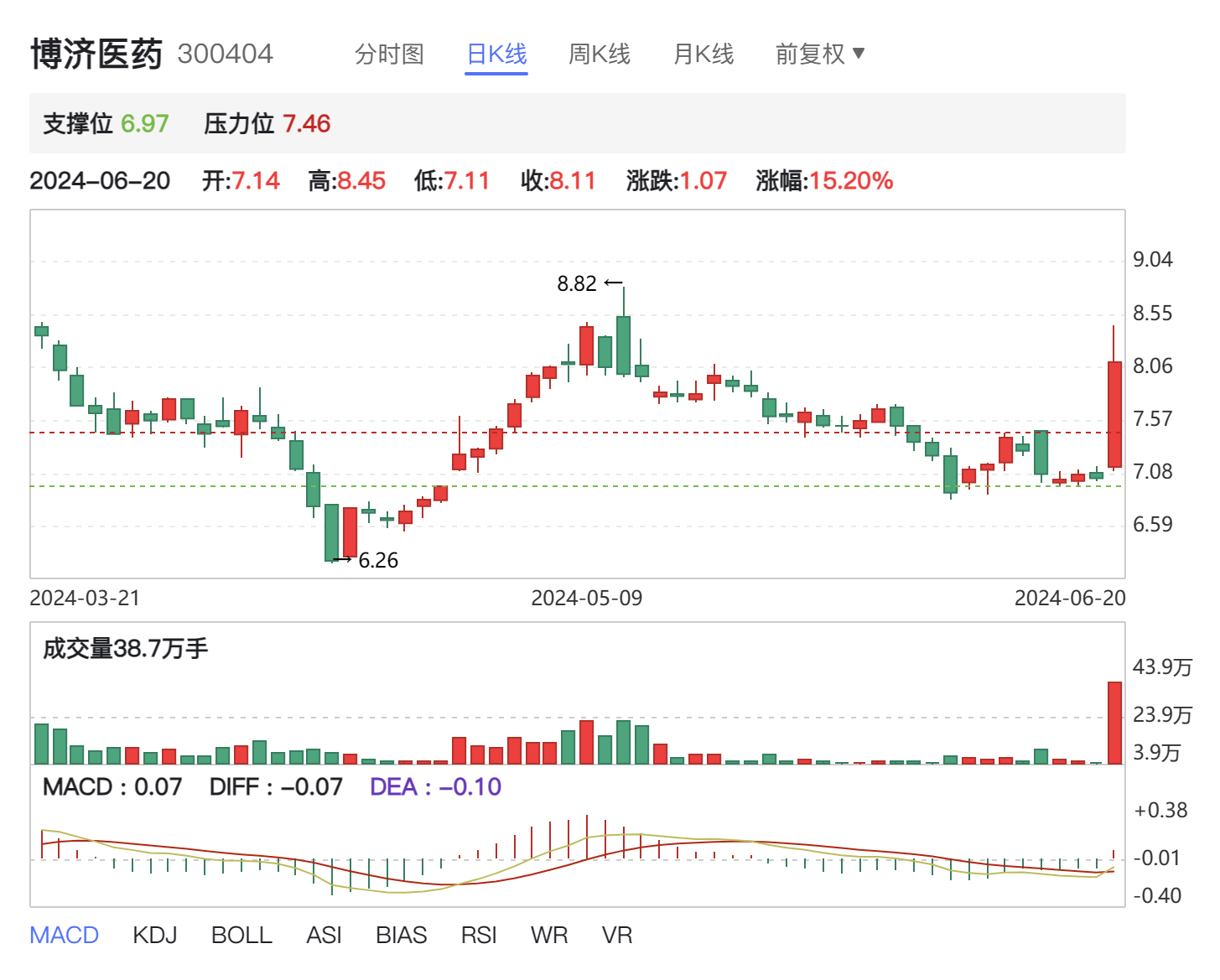Screen dimensions: 1220x980
Task: Click the 涨跌:1.07 value
Action: (677, 181)
